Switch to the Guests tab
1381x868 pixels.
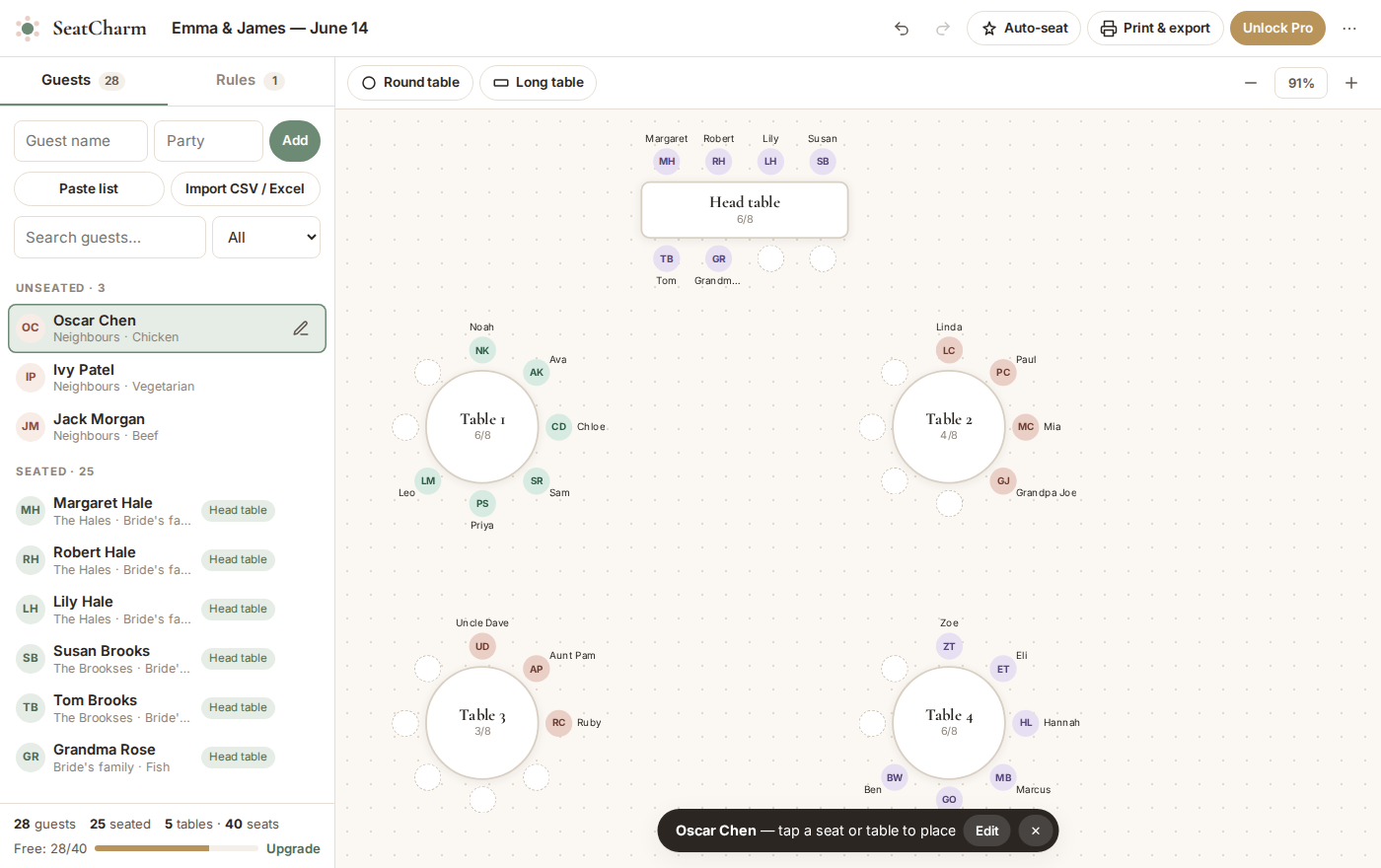[x=83, y=80]
